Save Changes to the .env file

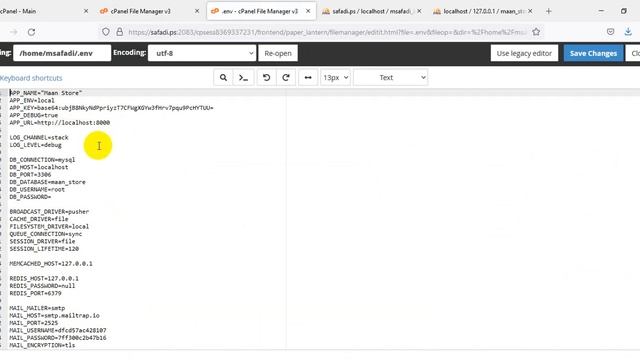[593, 53]
